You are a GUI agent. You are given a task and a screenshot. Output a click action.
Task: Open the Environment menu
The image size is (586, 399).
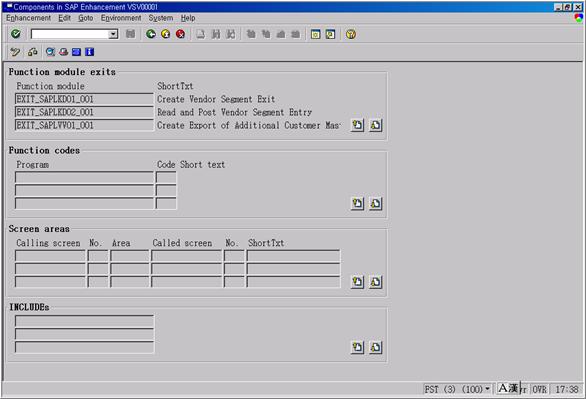pos(121,18)
